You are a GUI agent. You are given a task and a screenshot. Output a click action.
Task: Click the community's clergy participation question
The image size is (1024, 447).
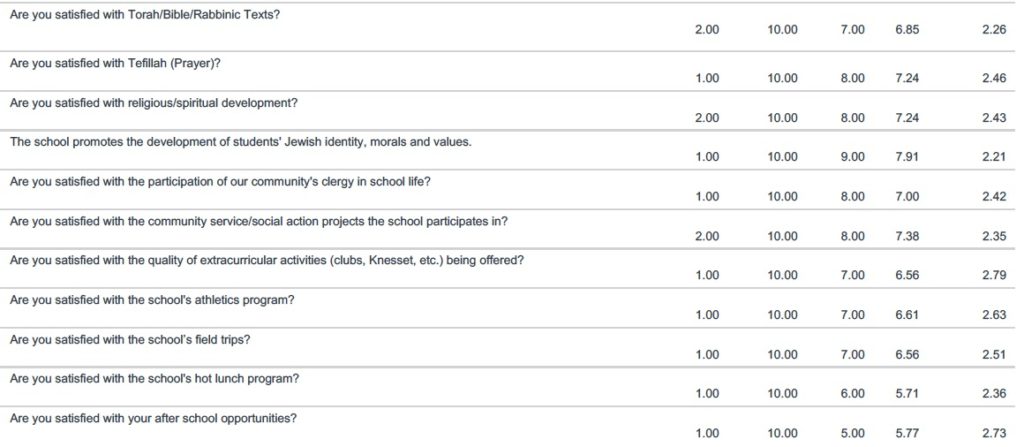220,181
